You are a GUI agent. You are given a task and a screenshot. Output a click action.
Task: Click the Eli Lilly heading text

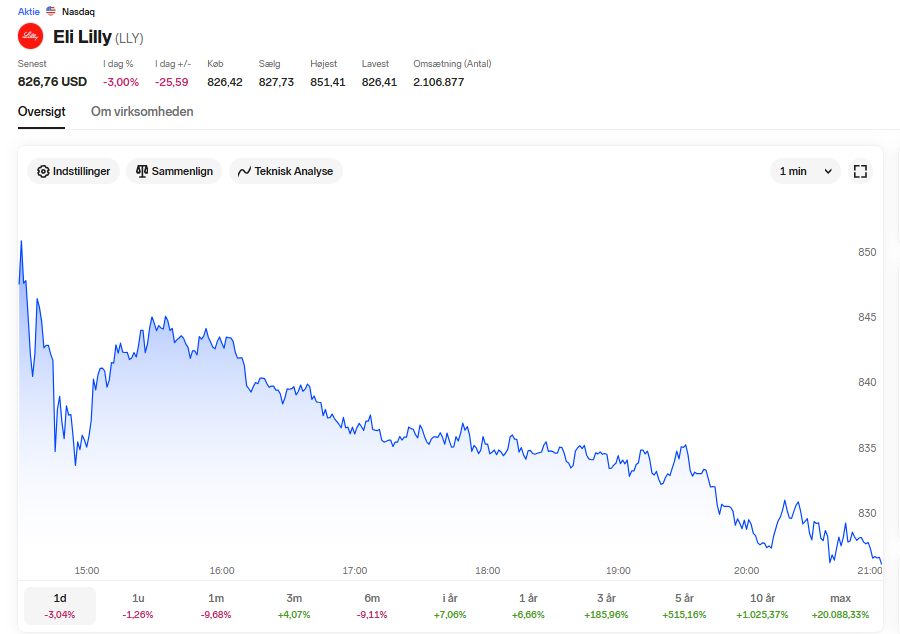pyautogui.click(x=82, y=37)
